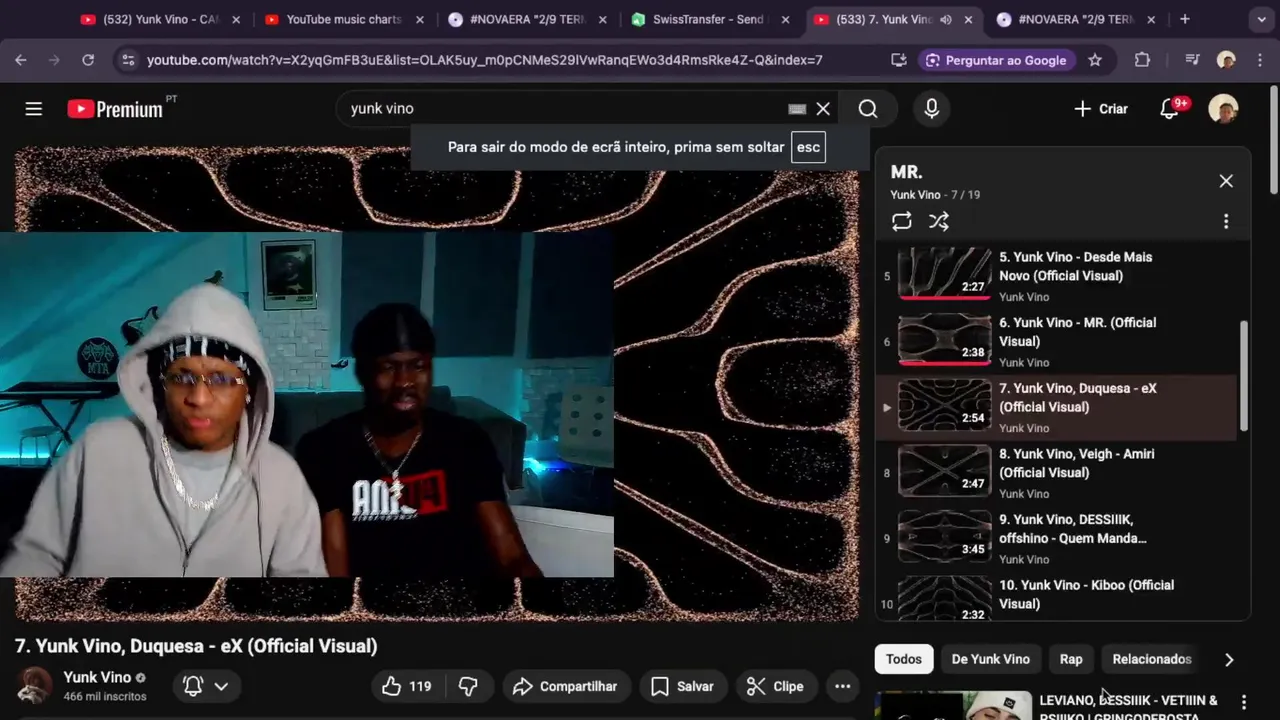Start voice search with microphone
1280x720 pixels.
pyautogui.click(x=932, y=109)
